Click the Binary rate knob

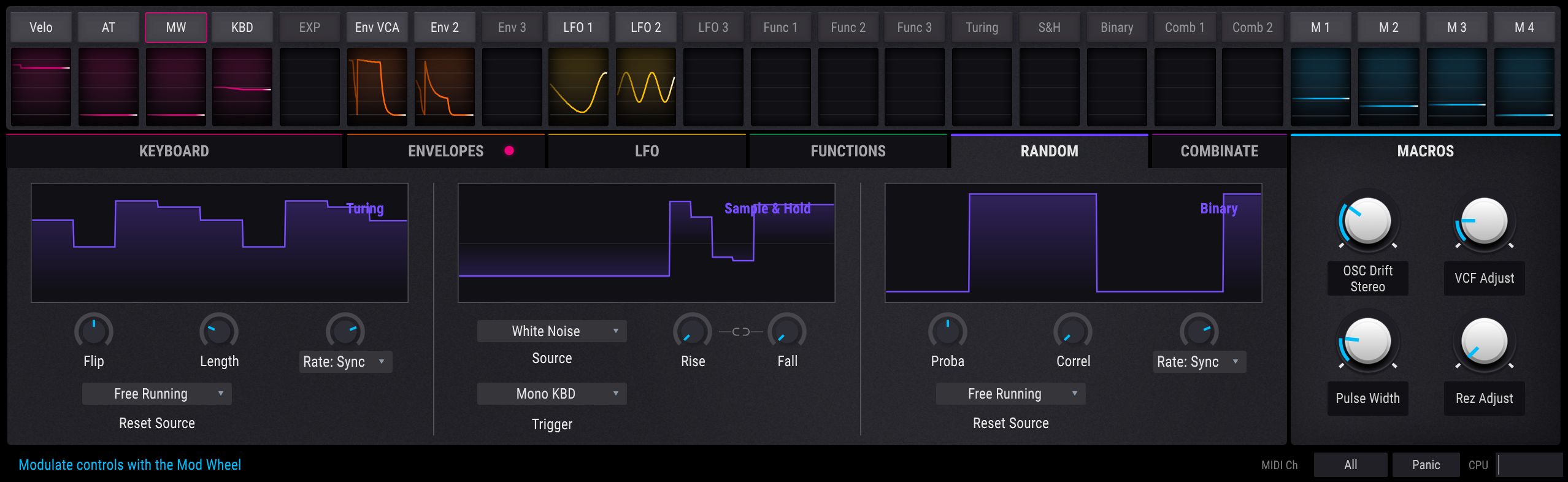click(x=1199, y=332)
